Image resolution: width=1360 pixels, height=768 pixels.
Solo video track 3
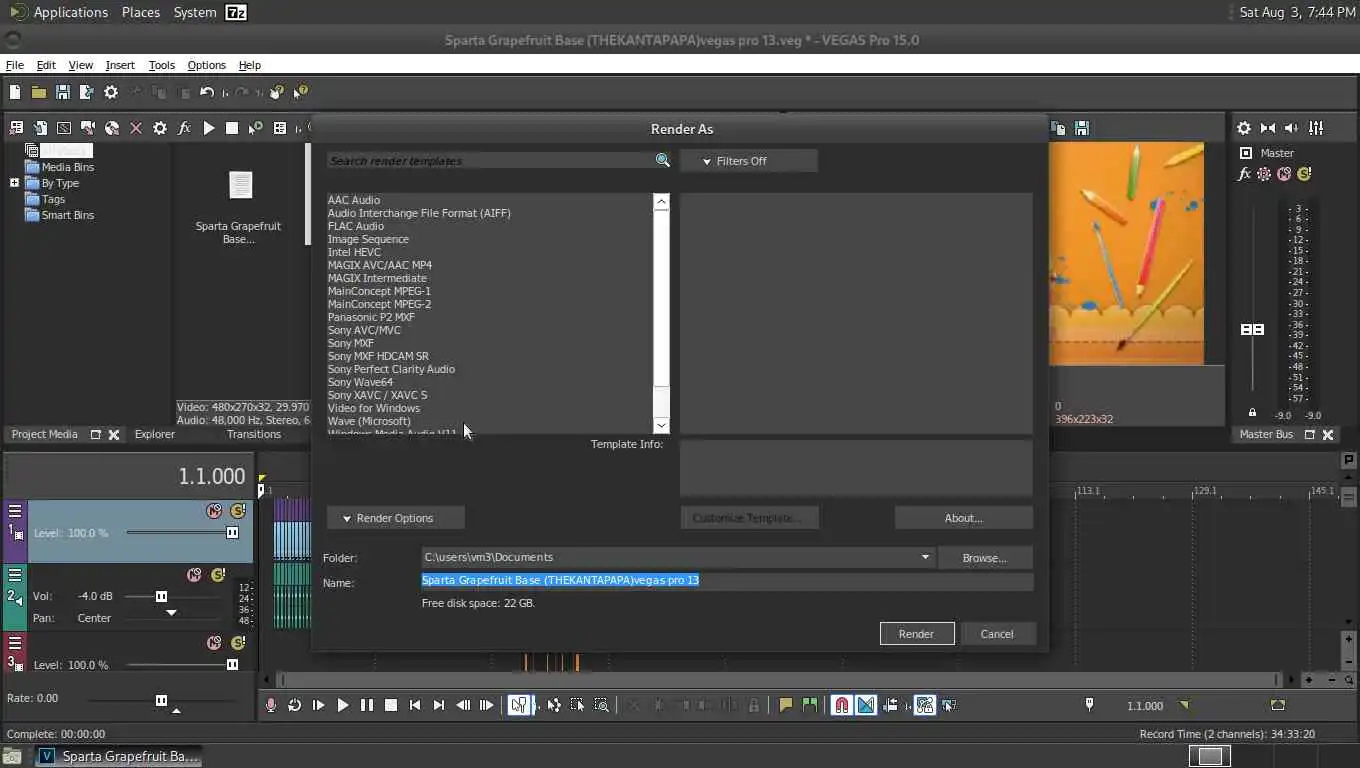point(238,643)
